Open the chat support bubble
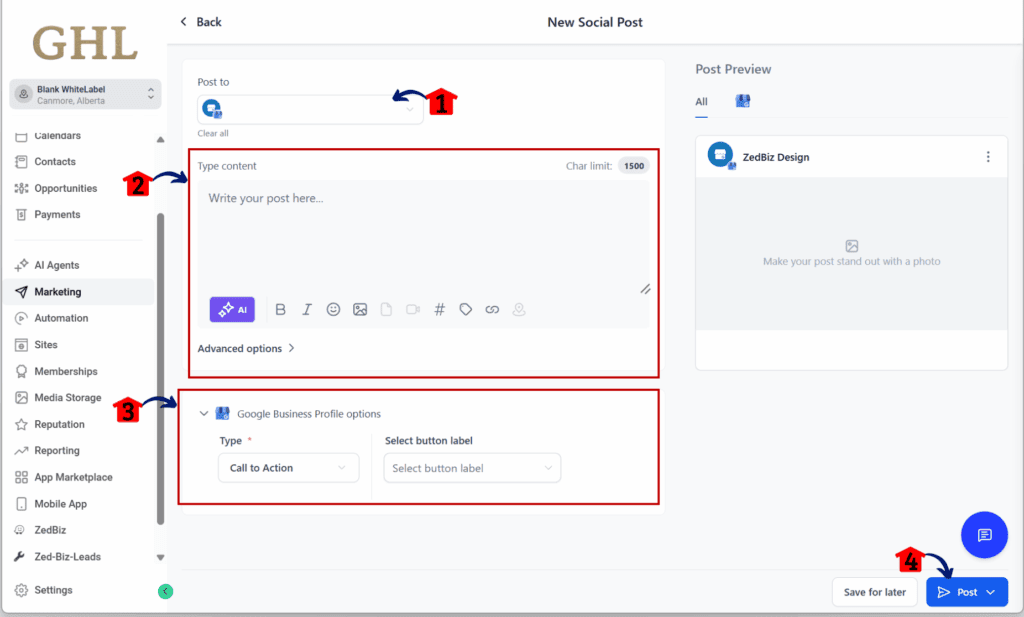 pos(984,534)
